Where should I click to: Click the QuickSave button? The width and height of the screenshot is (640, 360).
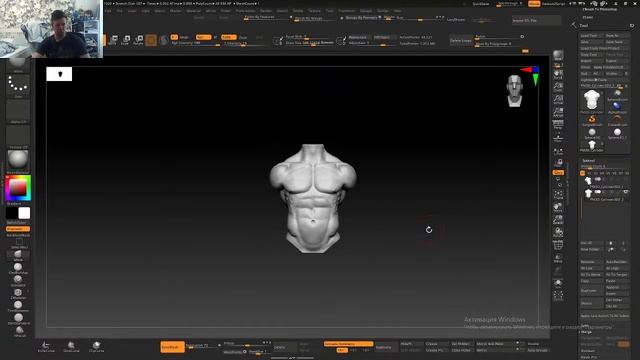[x=480, y=4]
